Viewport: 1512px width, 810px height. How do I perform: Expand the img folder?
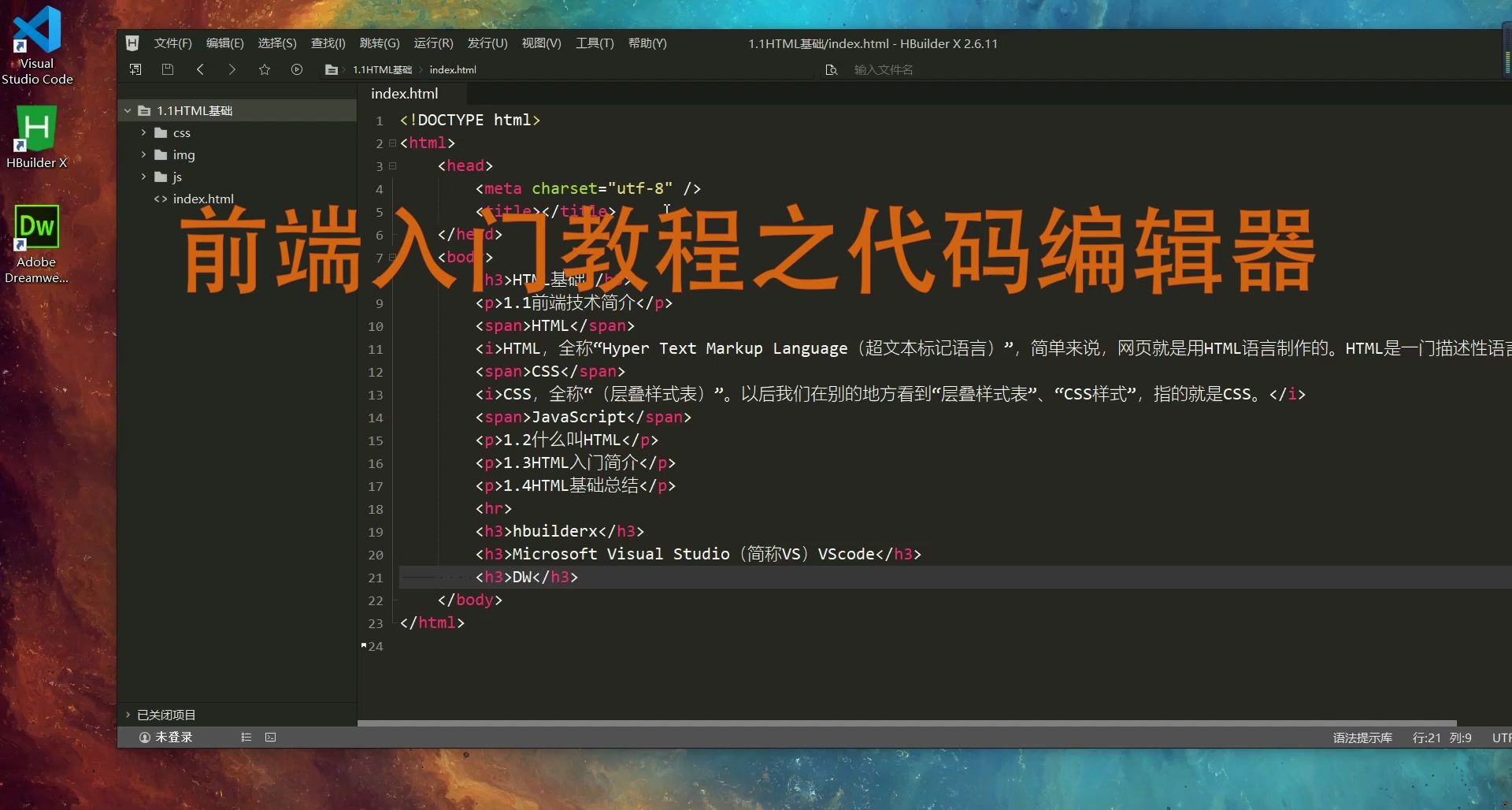click(143, 155)
